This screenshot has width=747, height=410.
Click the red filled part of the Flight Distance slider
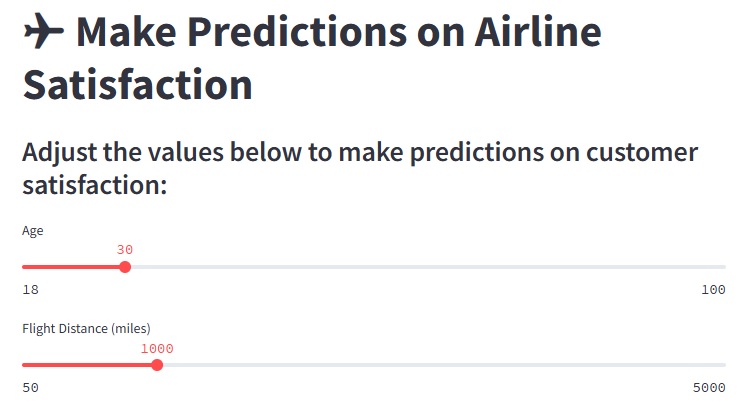(x=88, y=365)
